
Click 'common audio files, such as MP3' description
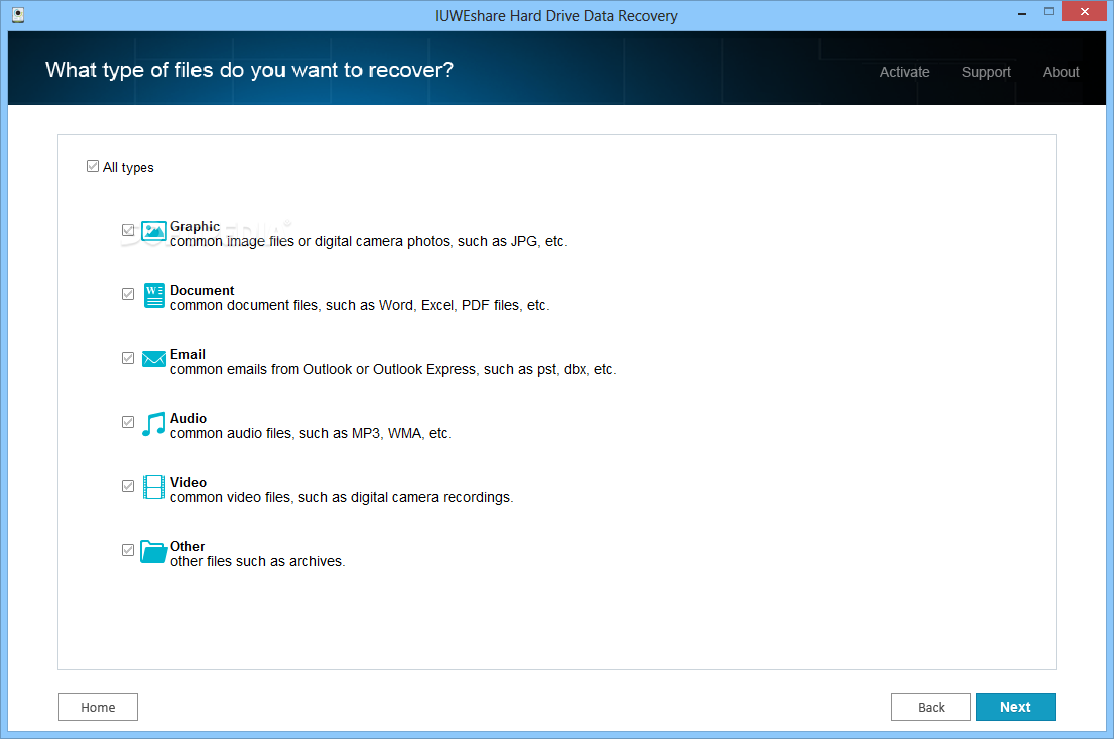click(310, 433)
